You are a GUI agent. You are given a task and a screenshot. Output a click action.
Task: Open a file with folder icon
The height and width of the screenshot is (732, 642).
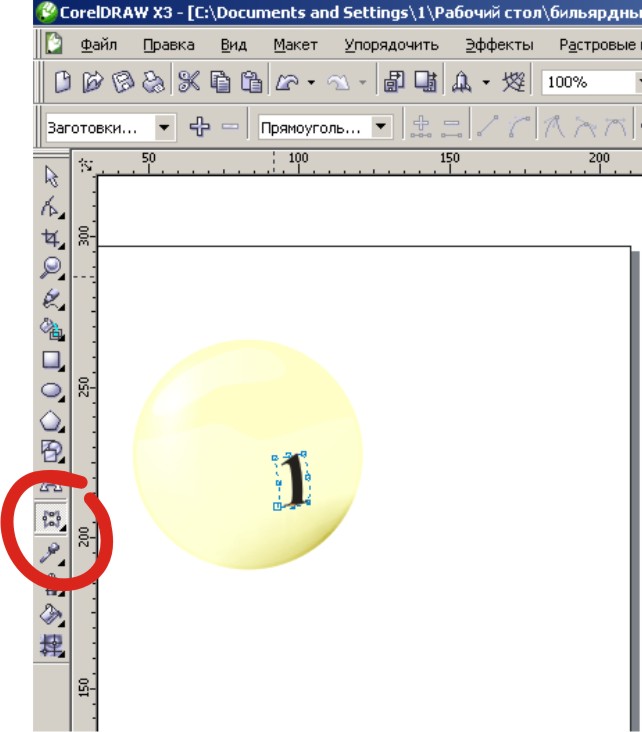click(92, 82)
